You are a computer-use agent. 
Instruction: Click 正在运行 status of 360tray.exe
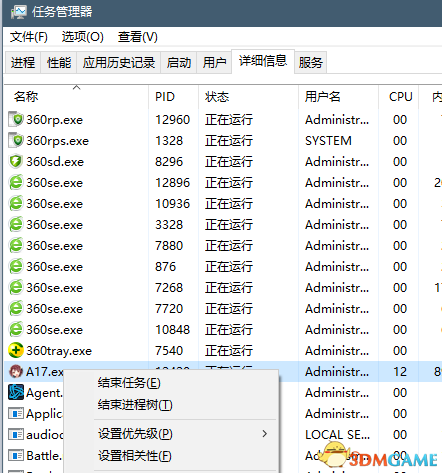click(229, 351)
